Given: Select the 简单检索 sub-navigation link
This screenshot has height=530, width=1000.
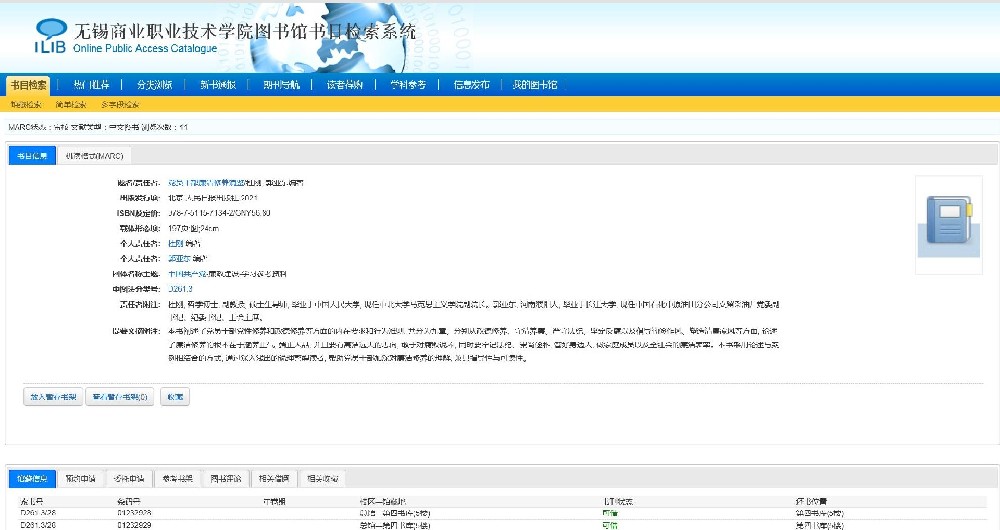Looking at the screenshot, I should click(x=71, y=104).
